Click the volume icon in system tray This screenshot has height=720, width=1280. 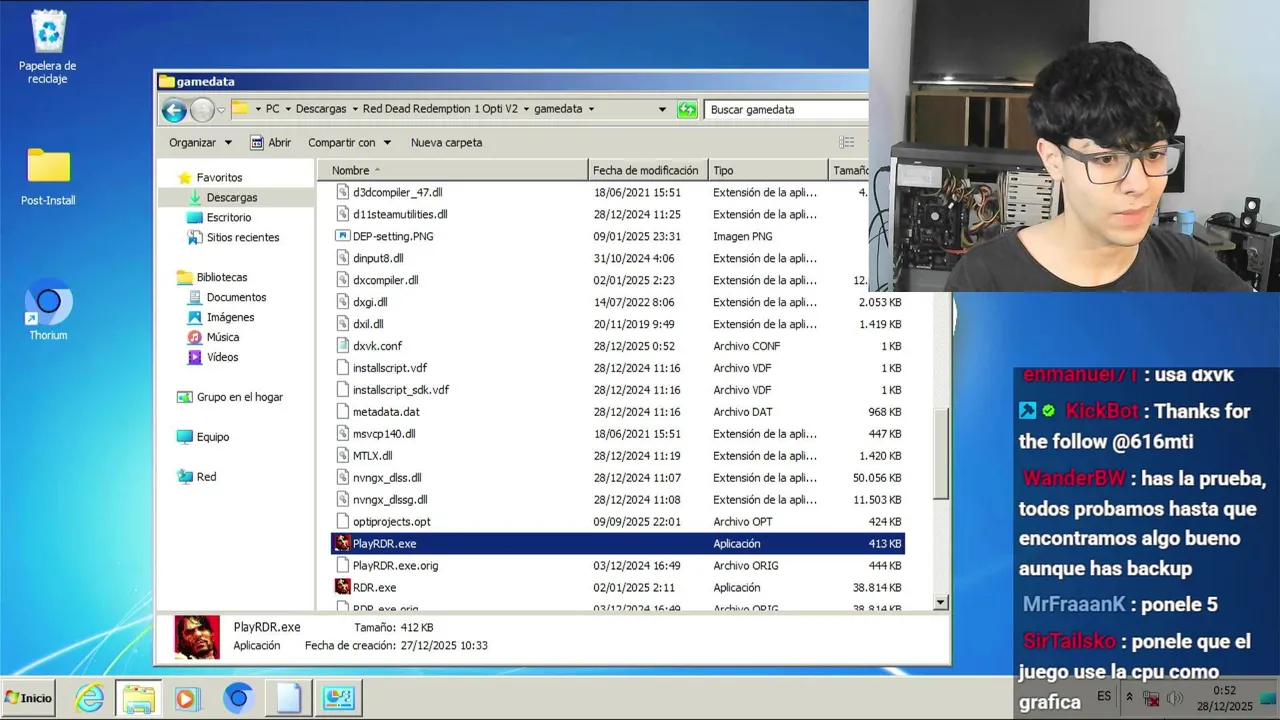(1175, 699)
